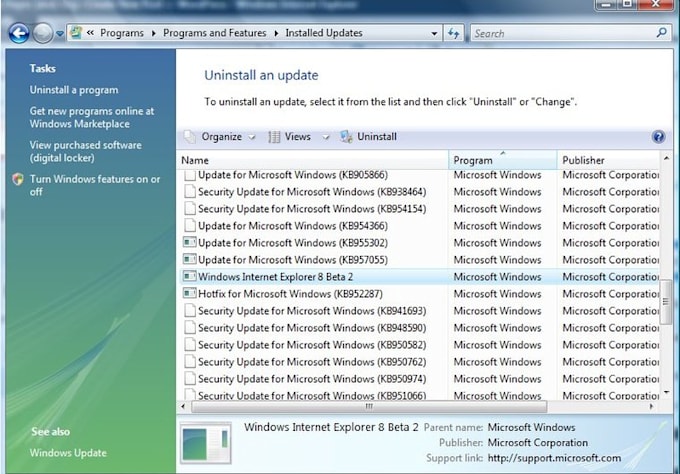Image resolution: width=680 pixels, height=474 pixels.
Task: Open View purchased software (digital locker)
Action: 85,151
